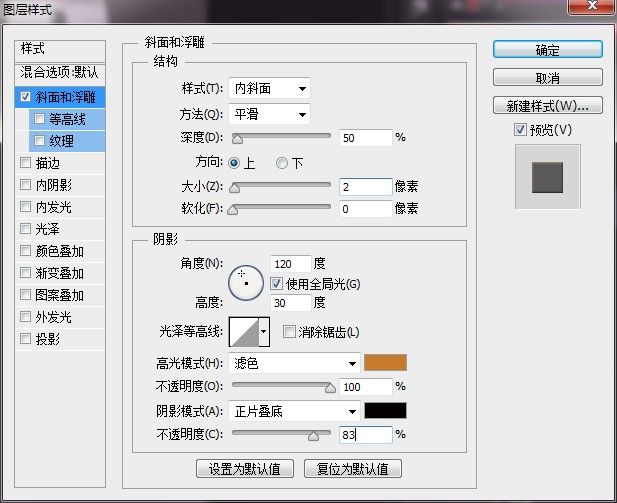Click the 取消 button
Image resolution: width=617 pixels, height=503 pixels.
pos(547,78)
